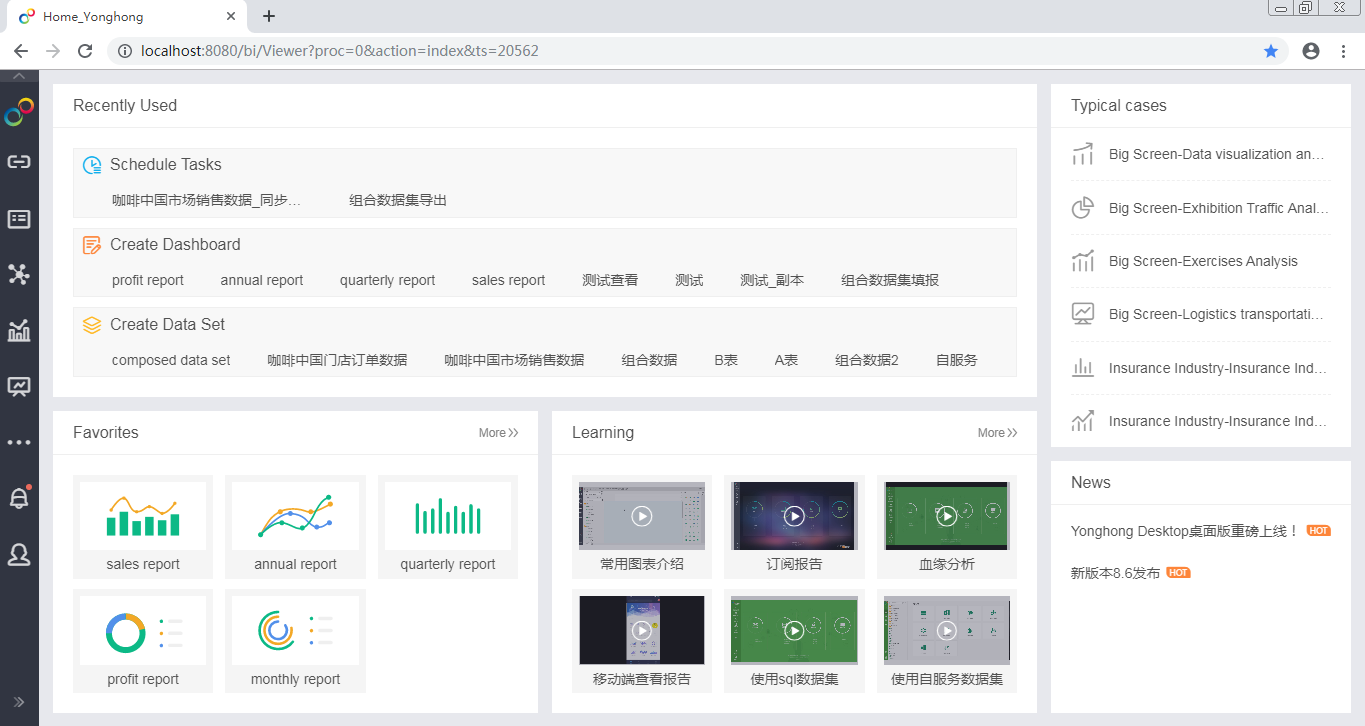Expand the sidebar with double-arrow icon
The image size is (1365, 726).
(x=19, y=701)
